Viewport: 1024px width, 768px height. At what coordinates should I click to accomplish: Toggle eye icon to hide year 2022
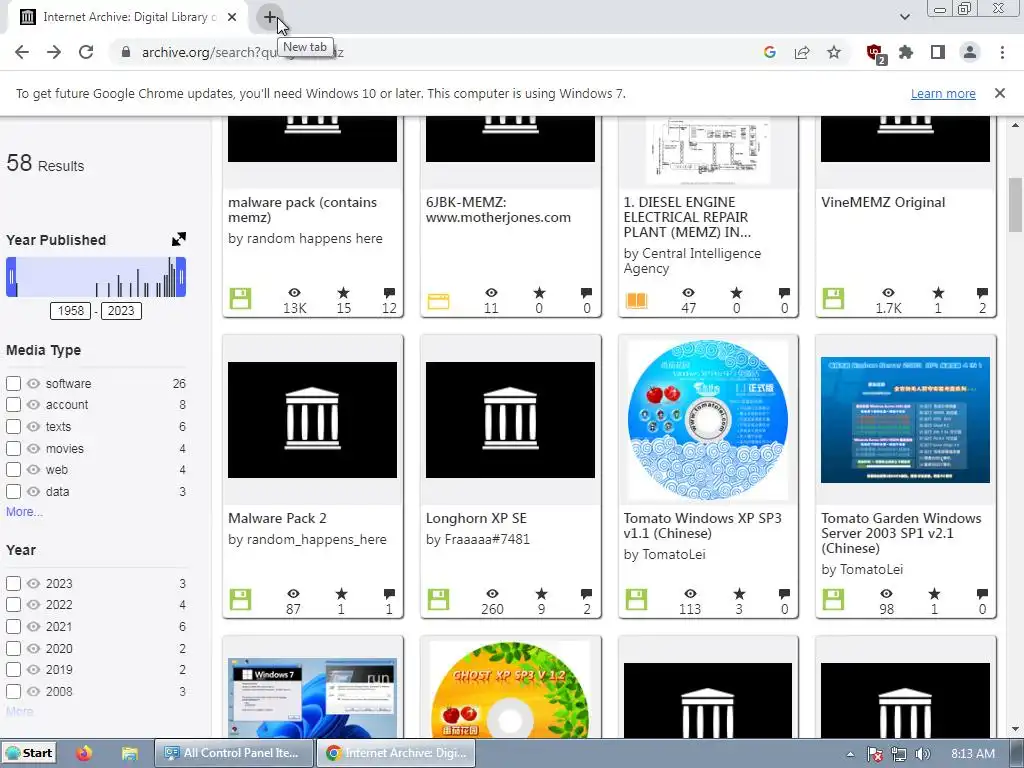(33, 605)
